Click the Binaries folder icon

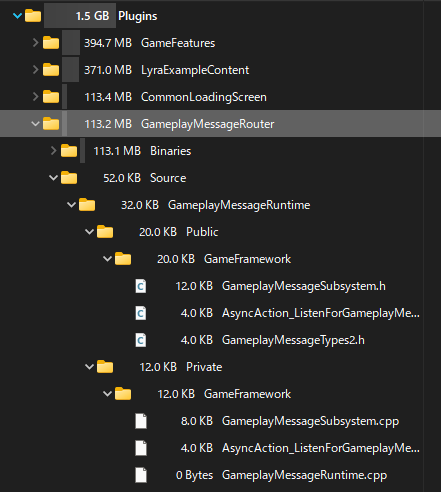[69, 151]
